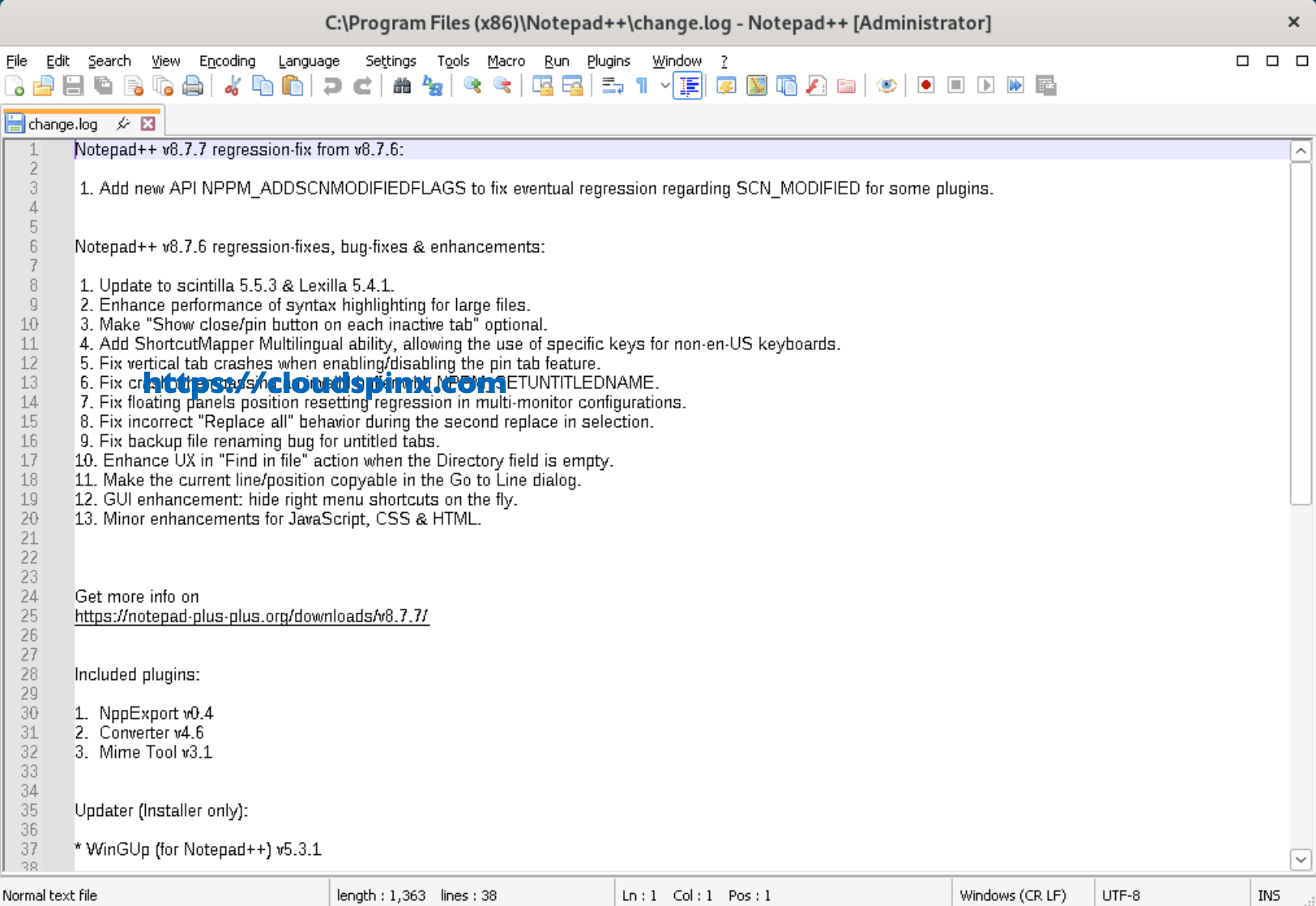Create a new document

(14, 85)
